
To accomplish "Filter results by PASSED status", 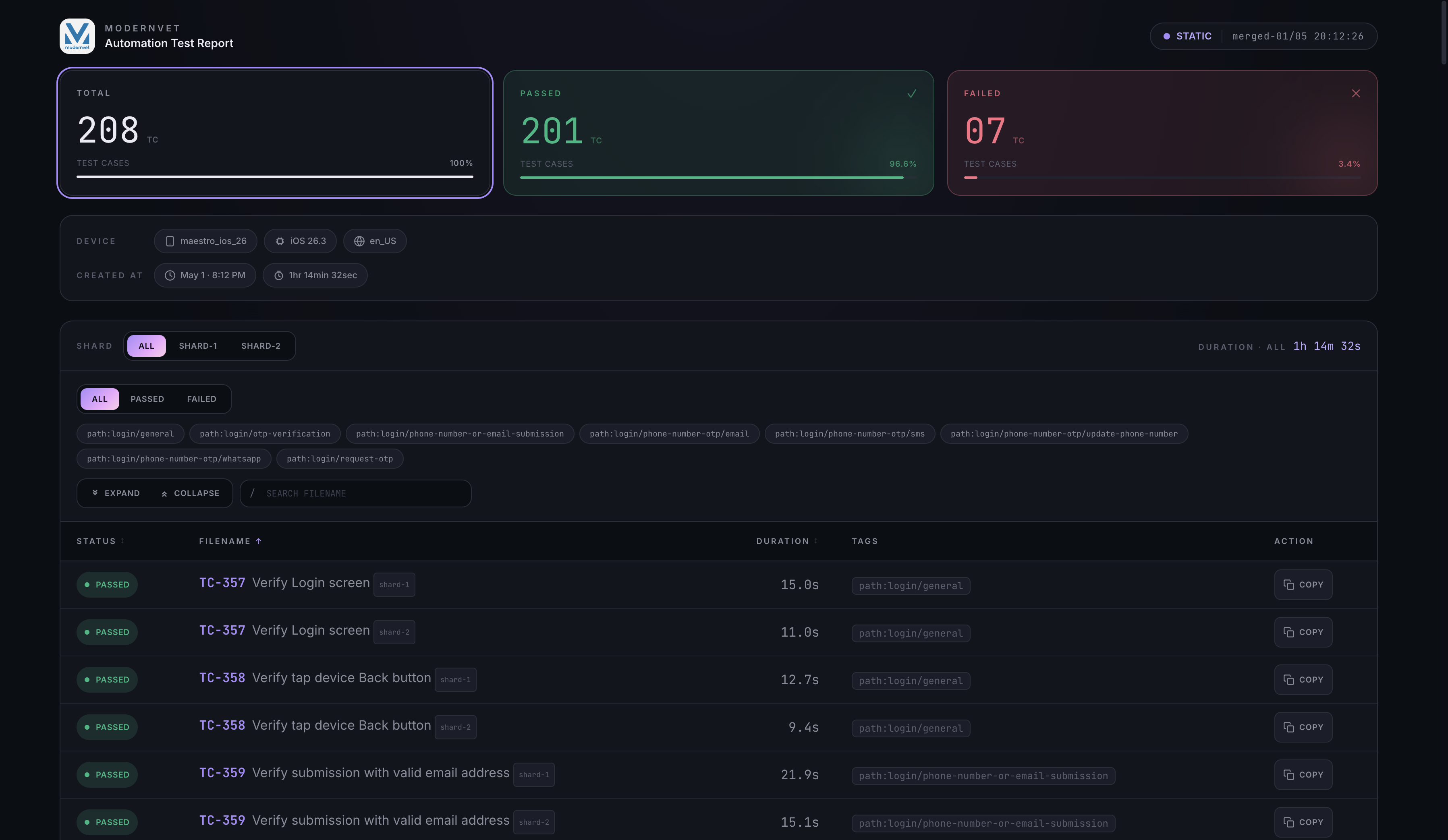I will [x=147, y=399].
